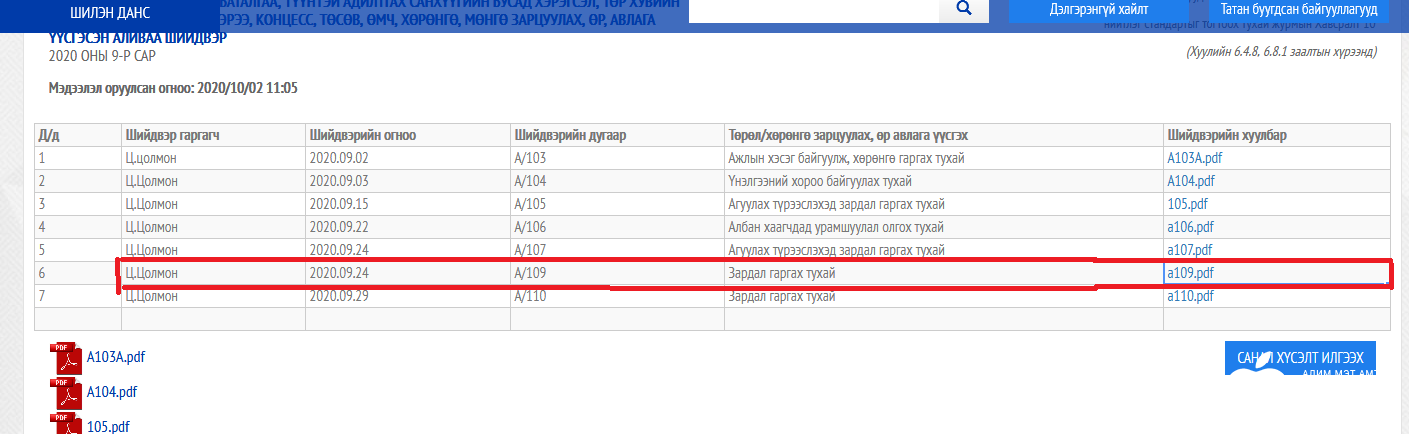Click the PDF icon beside A103A.pdf below table
Screen dimensions: 1409x434
(x=67, y=357)
